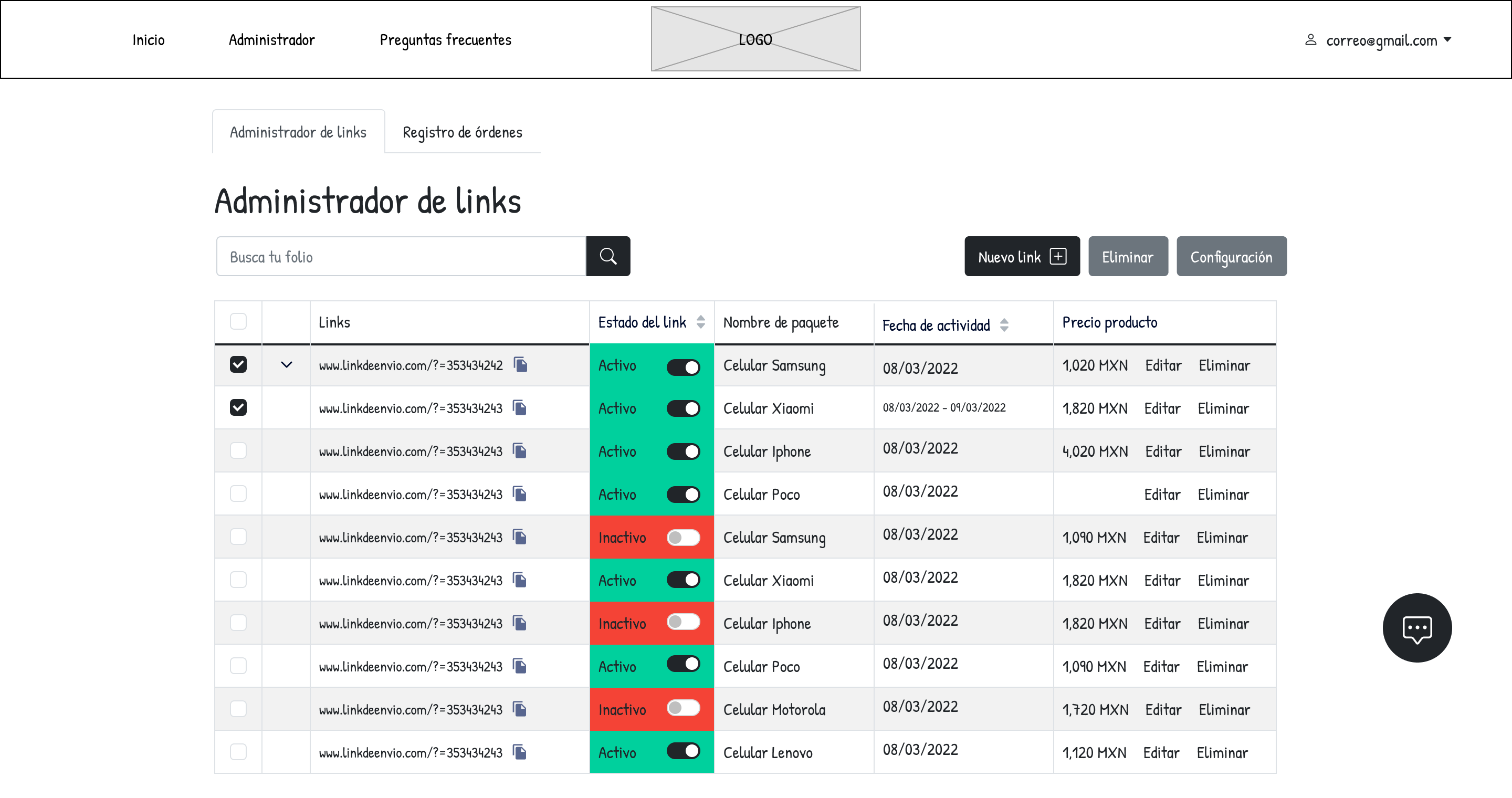Viewport: 1512px width, 798px height.
Task: Expand the first row chevron
Action: [287, 364]
